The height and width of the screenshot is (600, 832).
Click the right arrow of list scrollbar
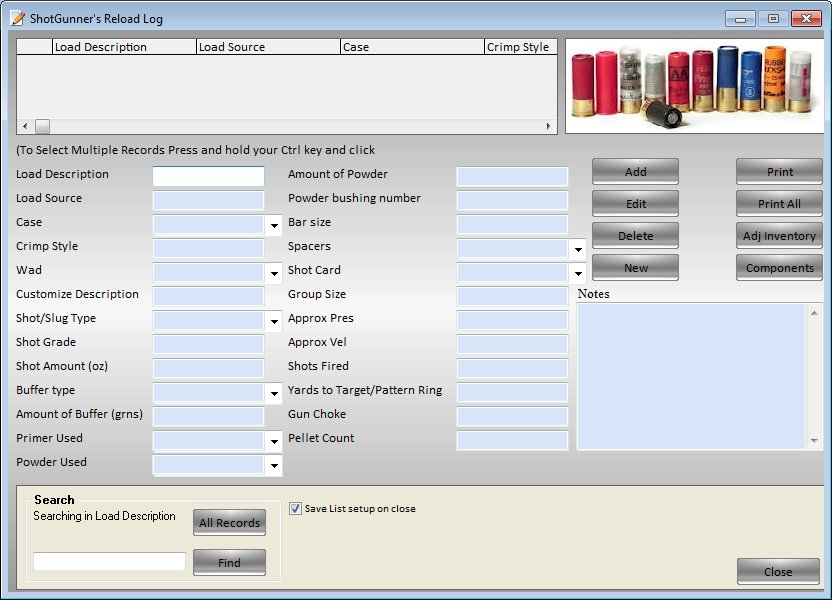[x=548, y=127]
